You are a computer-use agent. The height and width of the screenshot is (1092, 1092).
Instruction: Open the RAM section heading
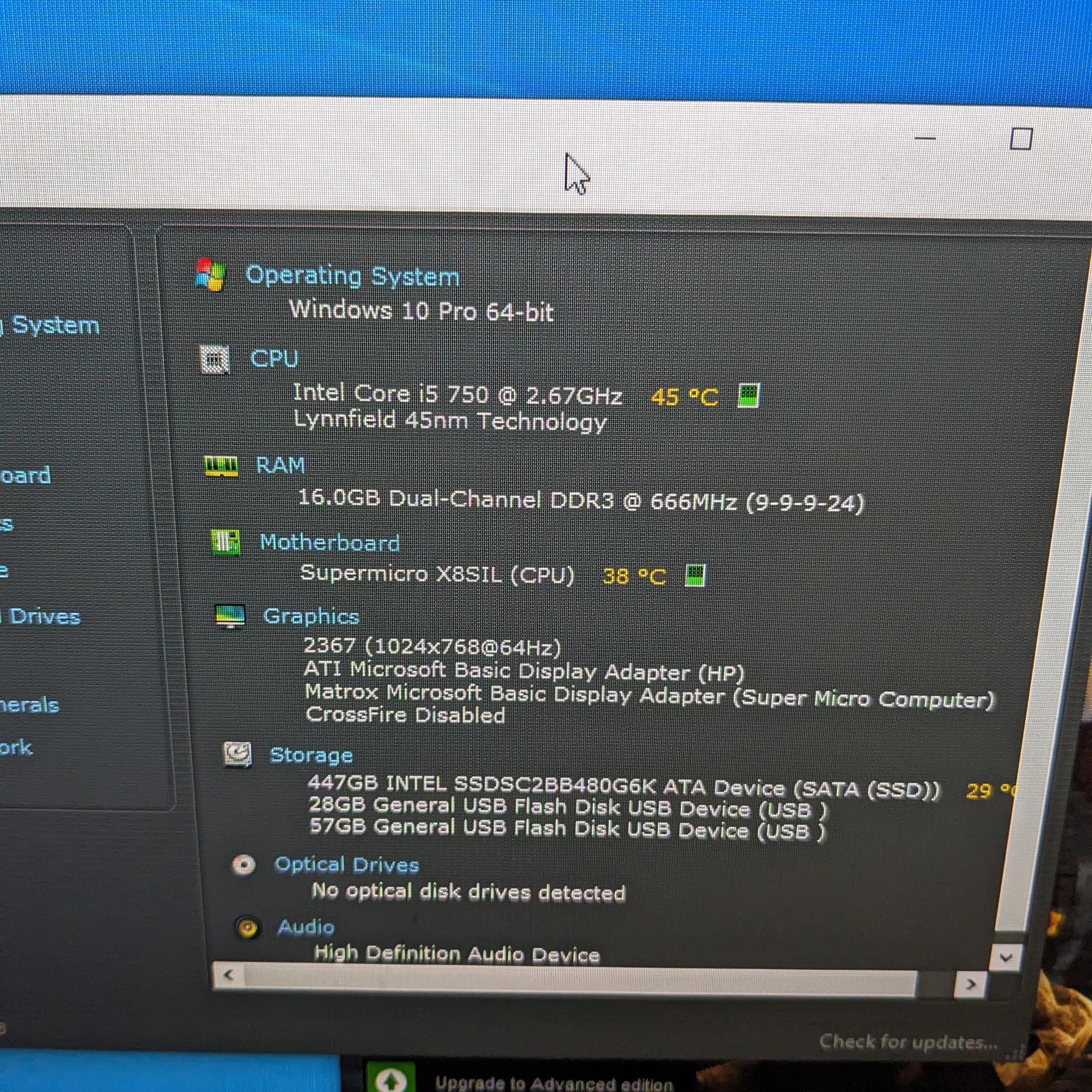tap(280, 465)
